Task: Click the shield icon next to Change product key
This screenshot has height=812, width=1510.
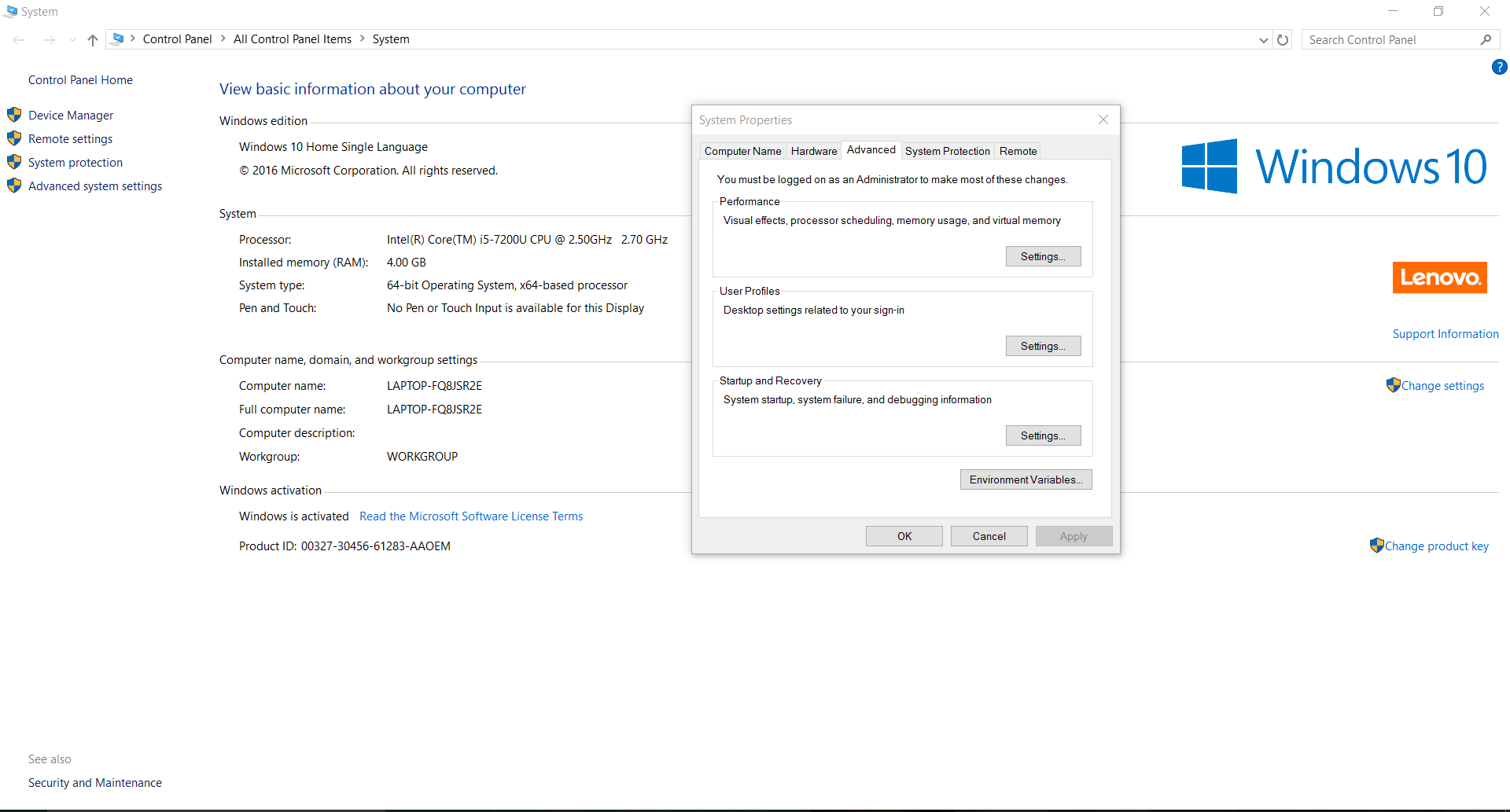Action: tap(1376, 546)
